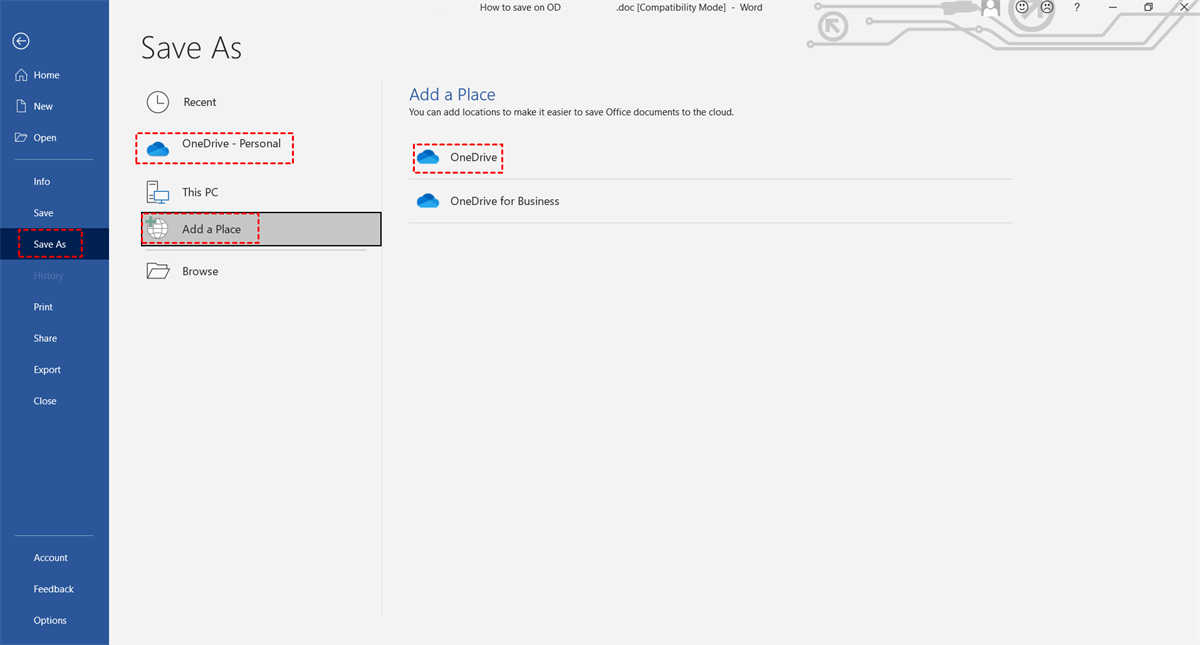Click the This PC computer icon
1200x645 pixels.
pyautogui.click(x=158, y=192)
